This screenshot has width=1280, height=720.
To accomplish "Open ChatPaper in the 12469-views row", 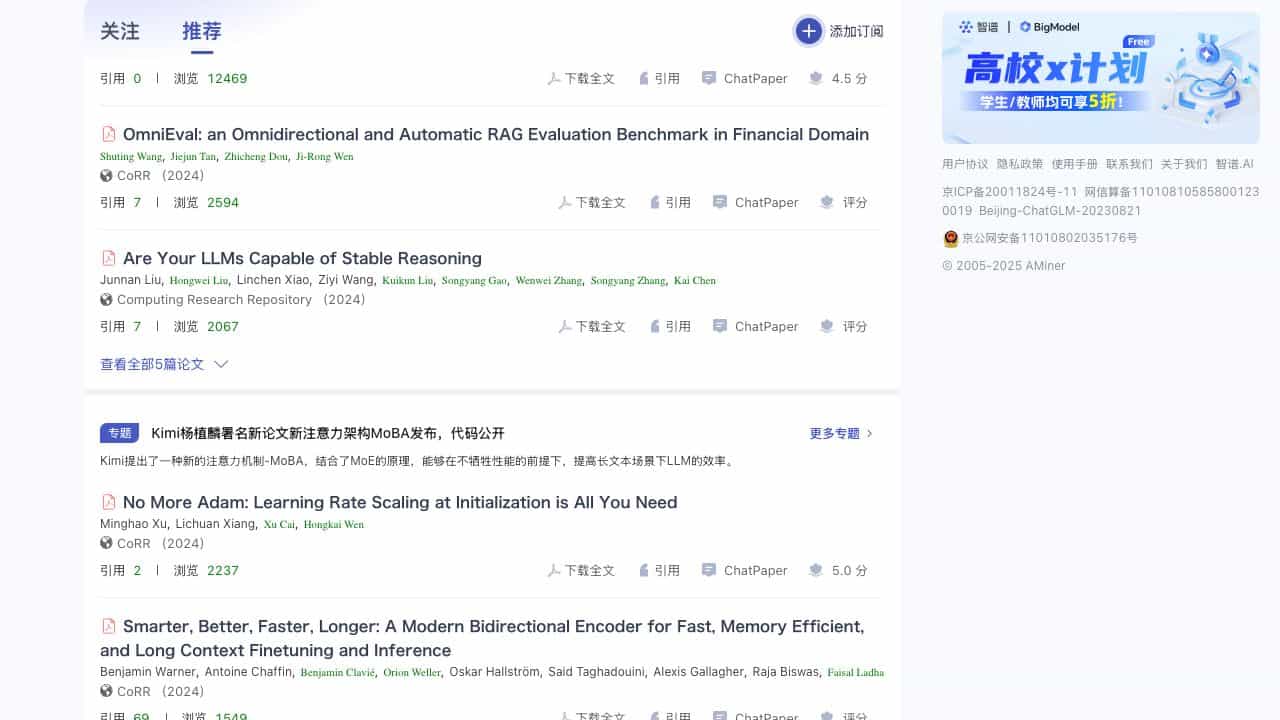I will coord(745,78).
